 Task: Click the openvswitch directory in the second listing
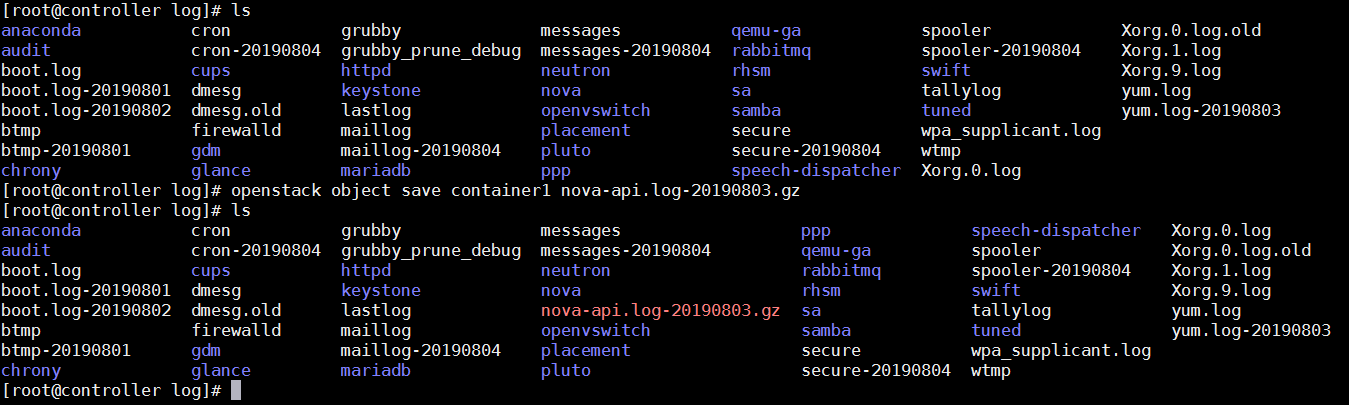click(596, 331)
